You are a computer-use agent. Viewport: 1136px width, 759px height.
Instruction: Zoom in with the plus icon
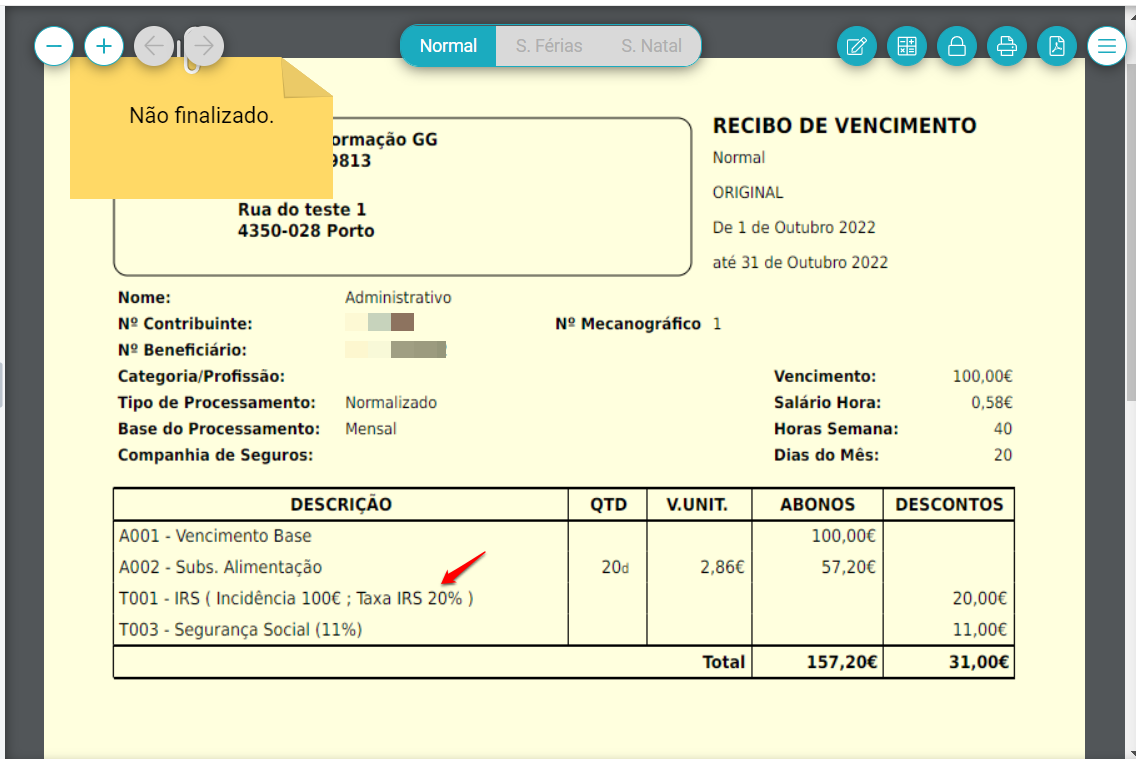(x=104, y=45)
